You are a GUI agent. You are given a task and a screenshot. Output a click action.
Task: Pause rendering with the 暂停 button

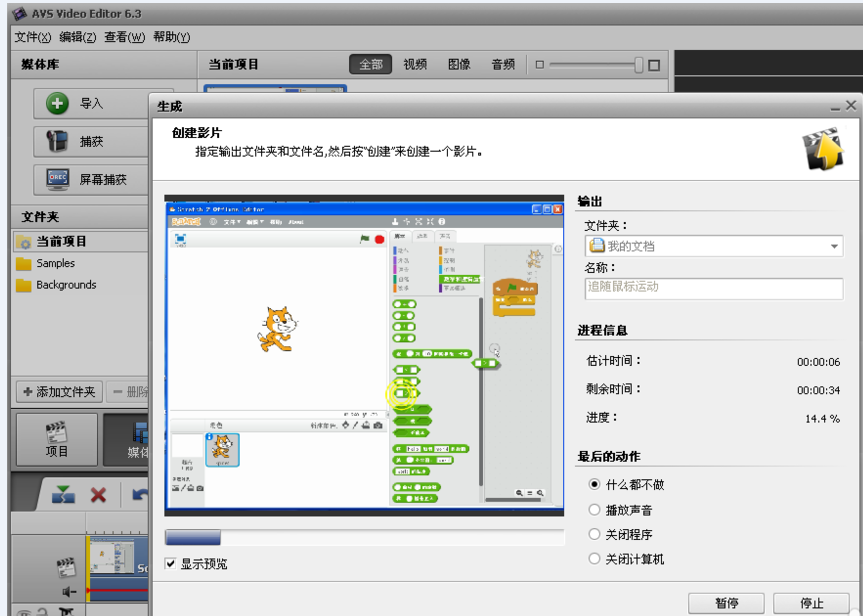pos(725,604)
